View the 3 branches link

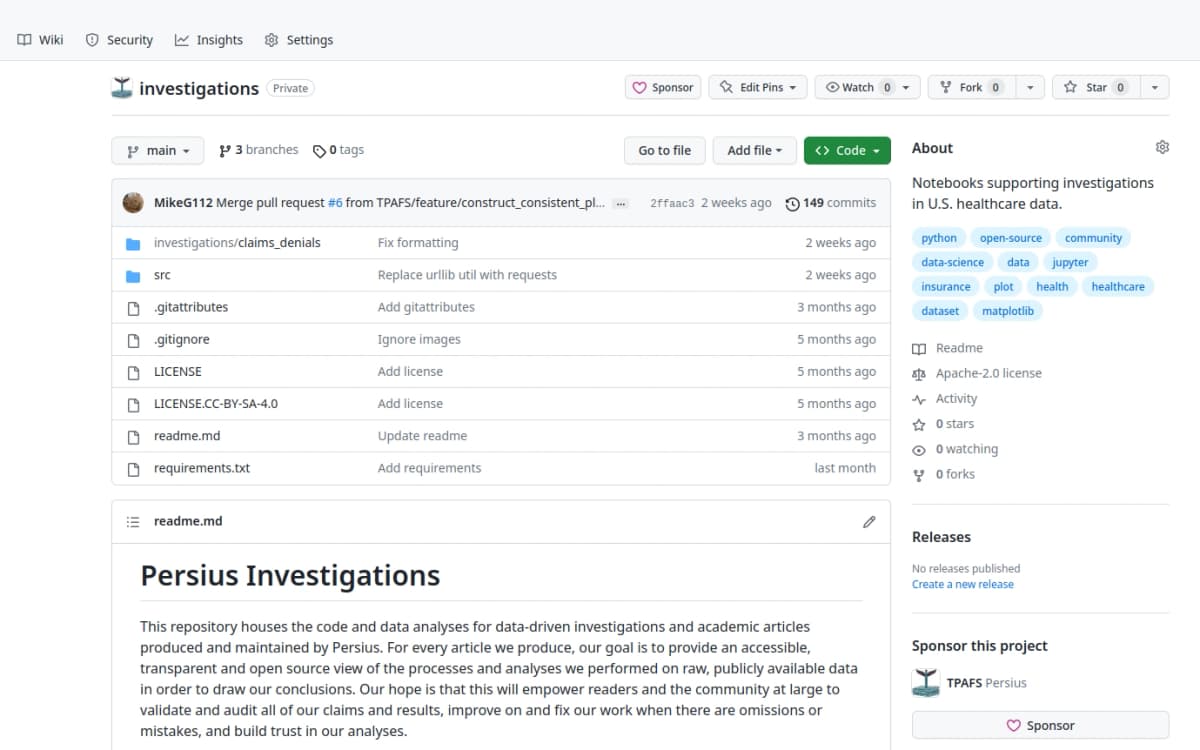coord(258,150)
